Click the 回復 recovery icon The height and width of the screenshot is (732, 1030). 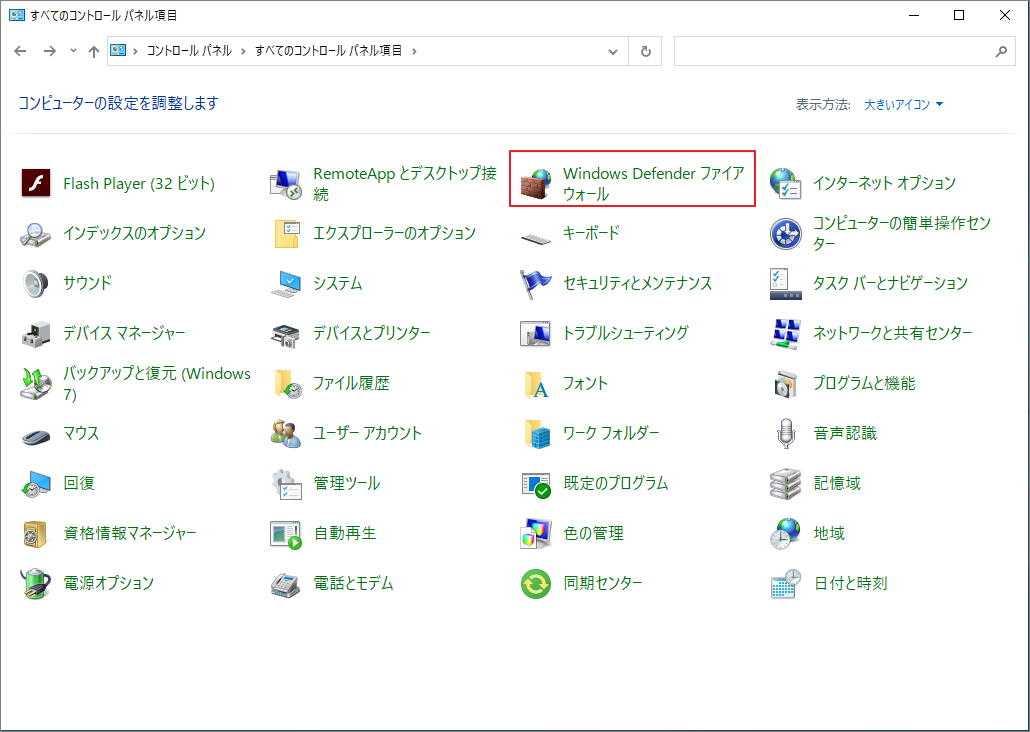point(35,483)
